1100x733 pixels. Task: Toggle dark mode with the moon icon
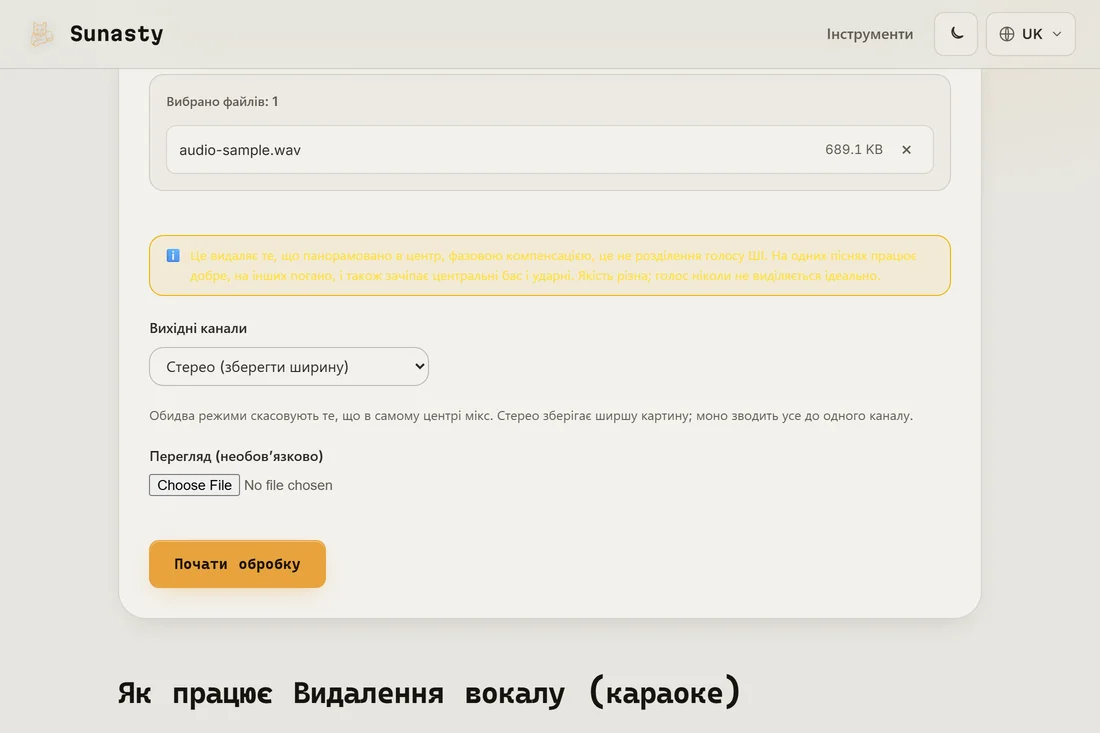955,34
